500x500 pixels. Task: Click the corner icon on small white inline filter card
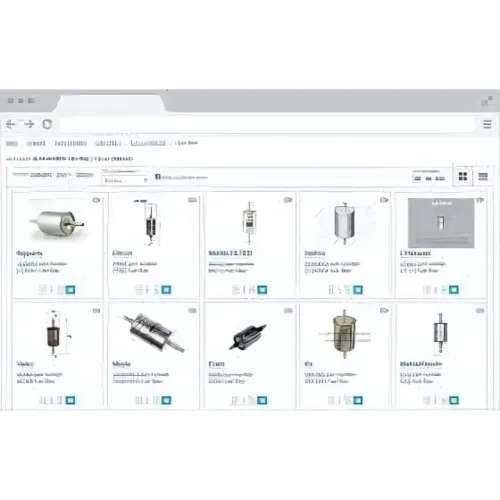tap(288, 200)
